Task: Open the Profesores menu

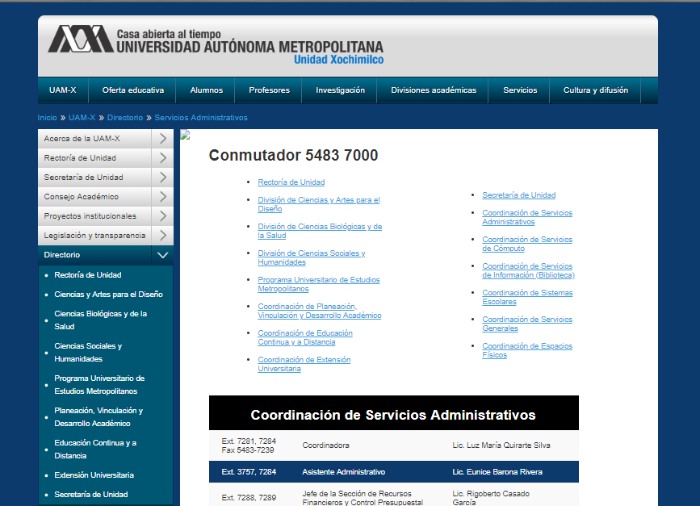Action: 269,90
